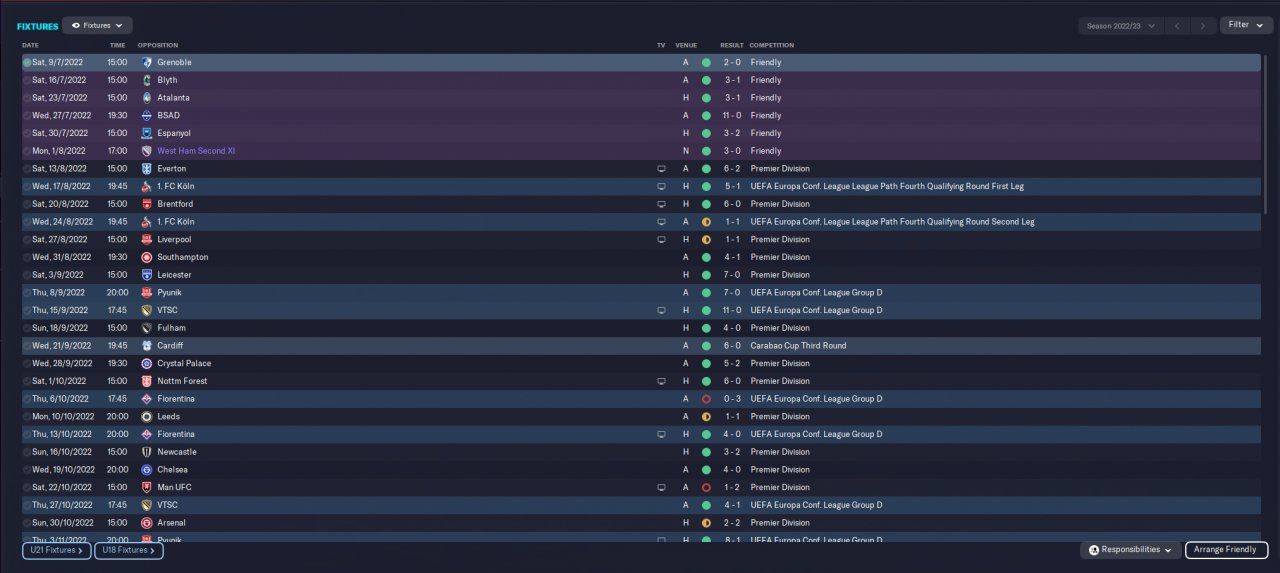Switch to U18 Fixtures

(x=129, y=550)
